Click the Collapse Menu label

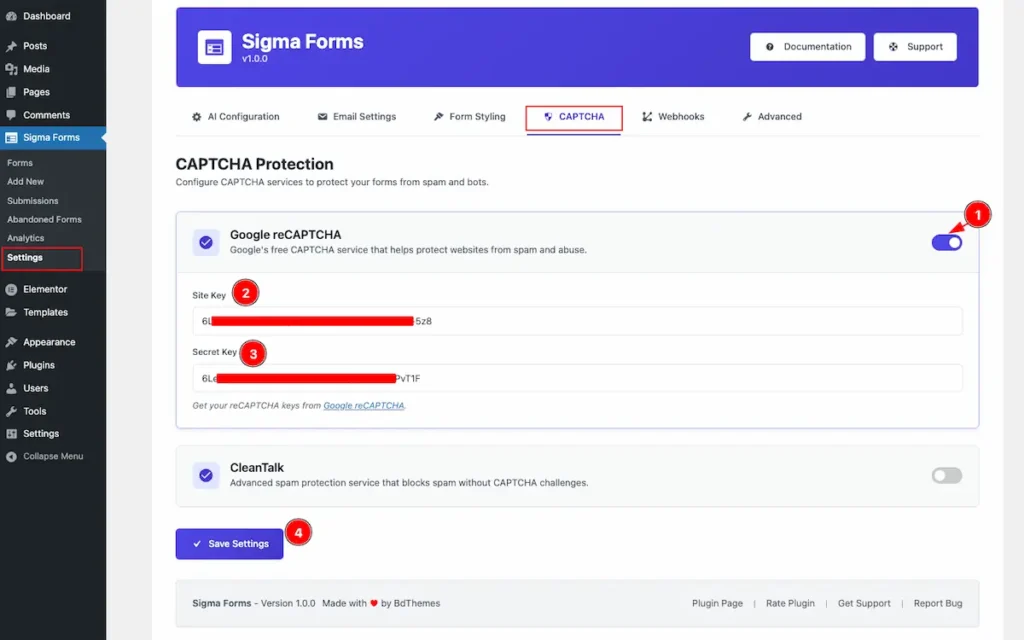[x=53, y=456]
